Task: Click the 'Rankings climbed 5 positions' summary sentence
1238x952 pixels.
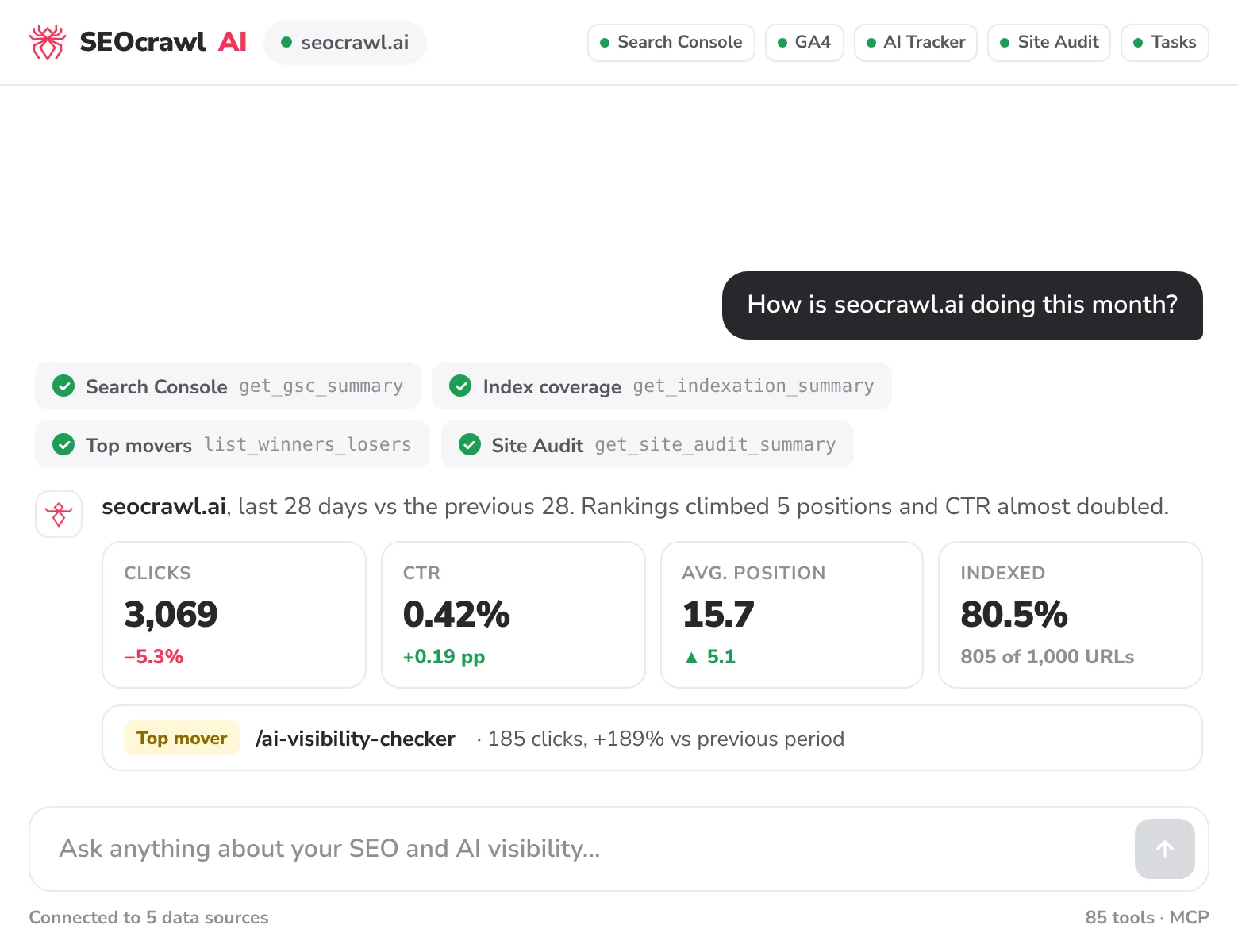Action: (x=875, y=506)
